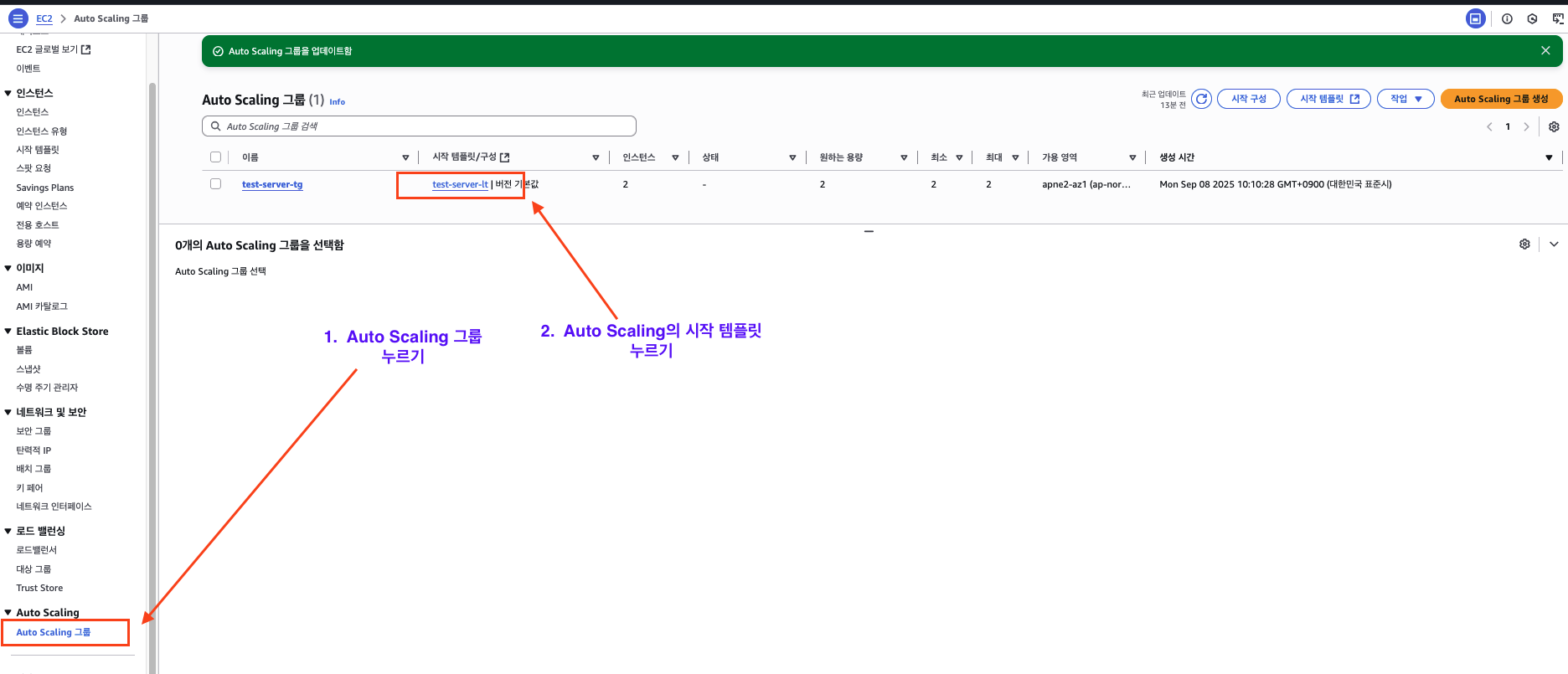The width and height of the screenshot is (1568, 674).
Task: Collapse the Elastic Block Store sidebar section
Action: [8, 332]
